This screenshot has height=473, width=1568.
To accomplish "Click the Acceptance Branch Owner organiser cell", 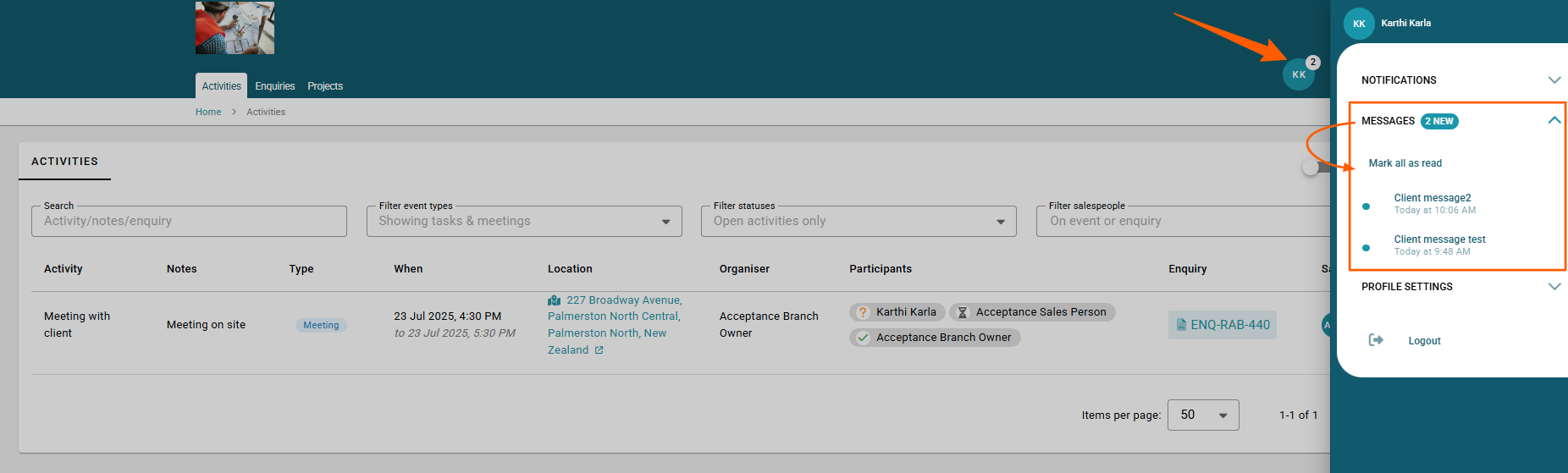I will 769,325.
